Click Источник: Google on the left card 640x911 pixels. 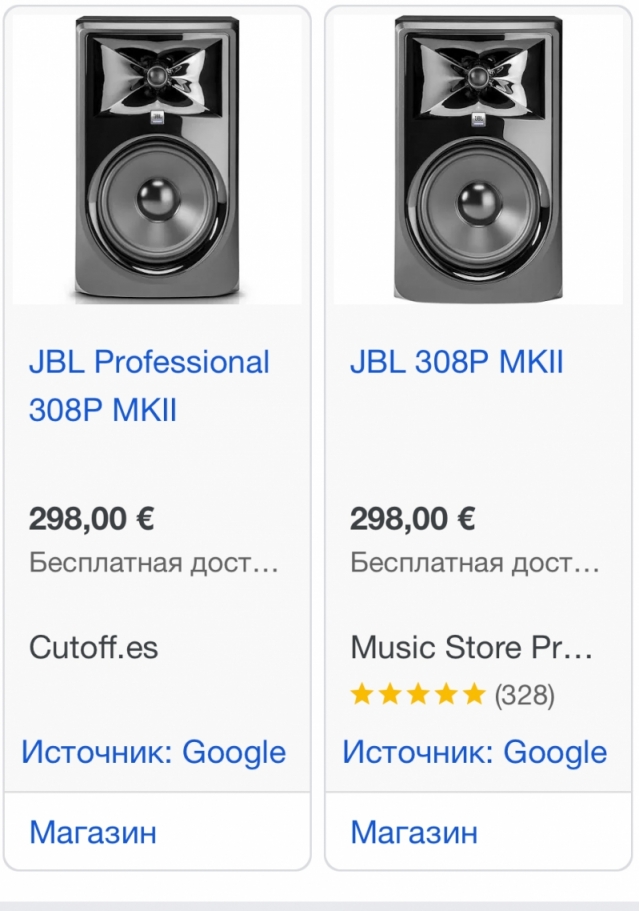coord(154,752)
